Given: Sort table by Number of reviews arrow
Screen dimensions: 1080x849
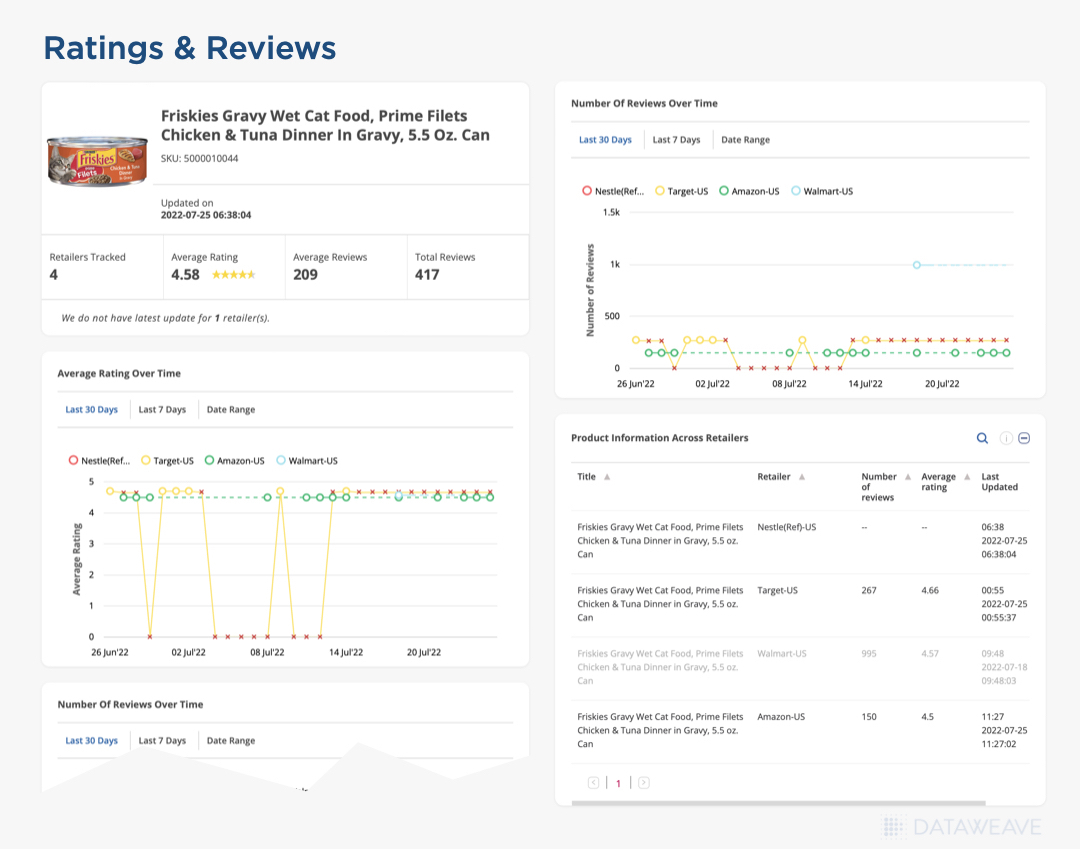Looking at the screenshot, I should click(x=908, y=476).
